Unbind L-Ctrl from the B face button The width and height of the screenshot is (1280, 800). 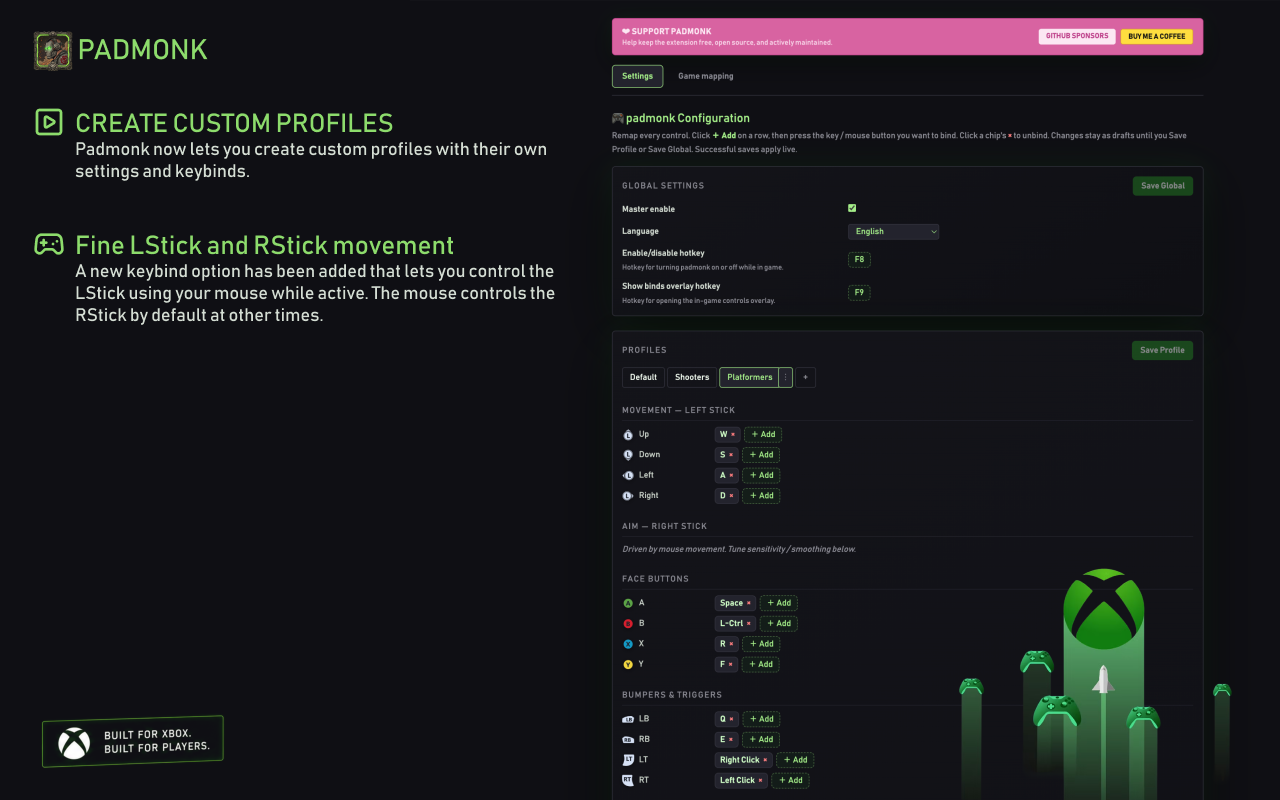(x=749, y=624)
